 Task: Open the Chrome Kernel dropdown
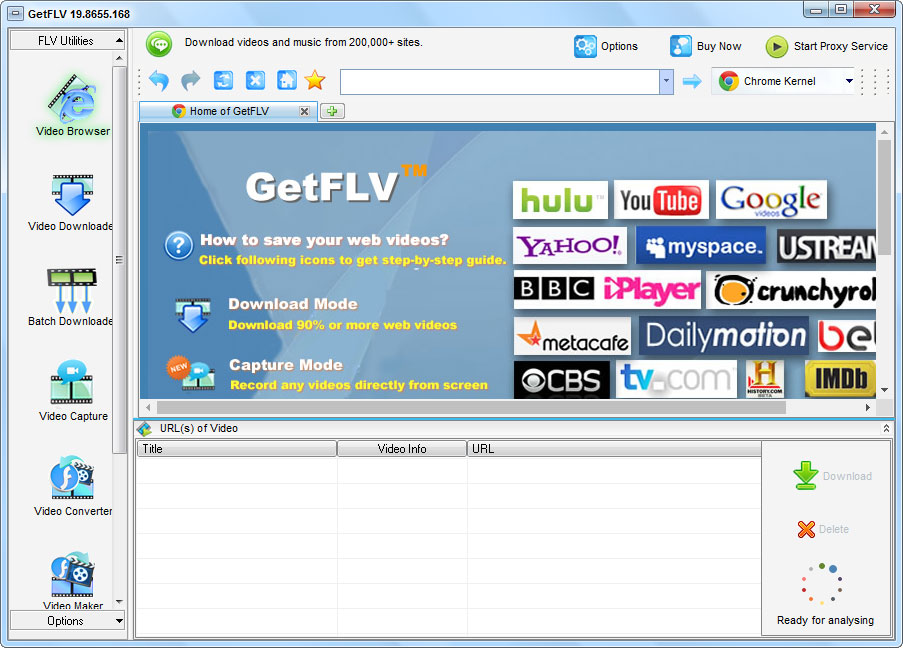point(849,81)
